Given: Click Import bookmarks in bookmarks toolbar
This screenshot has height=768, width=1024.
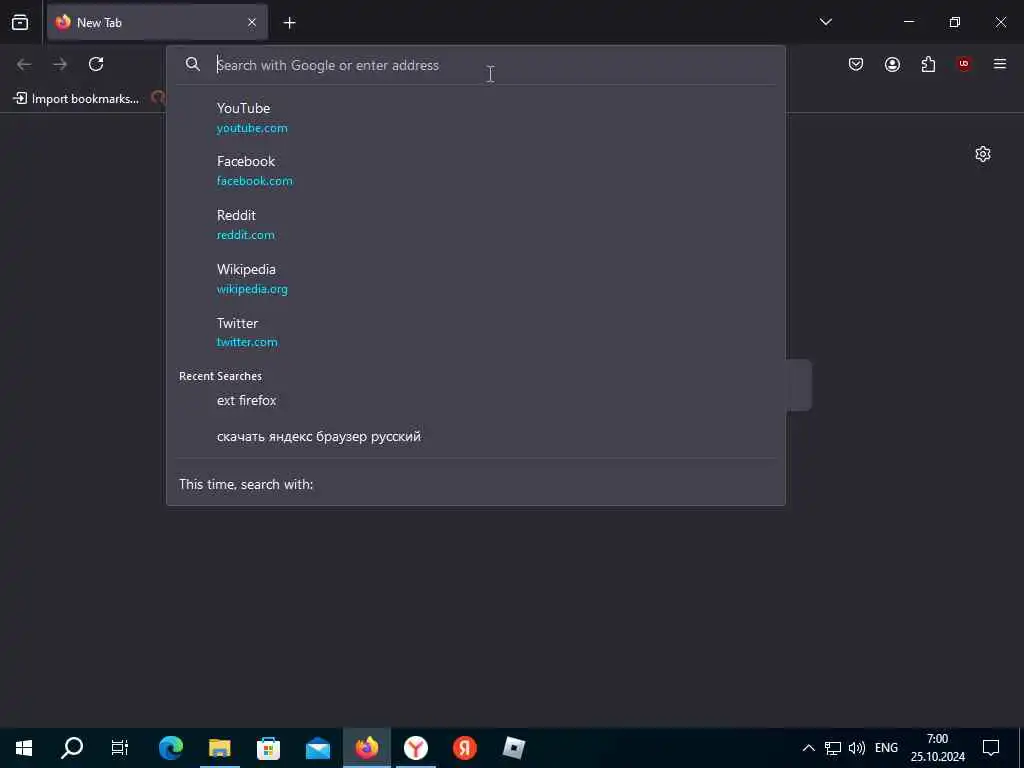Looking at the screenshot, I should (x=76, y=99).
